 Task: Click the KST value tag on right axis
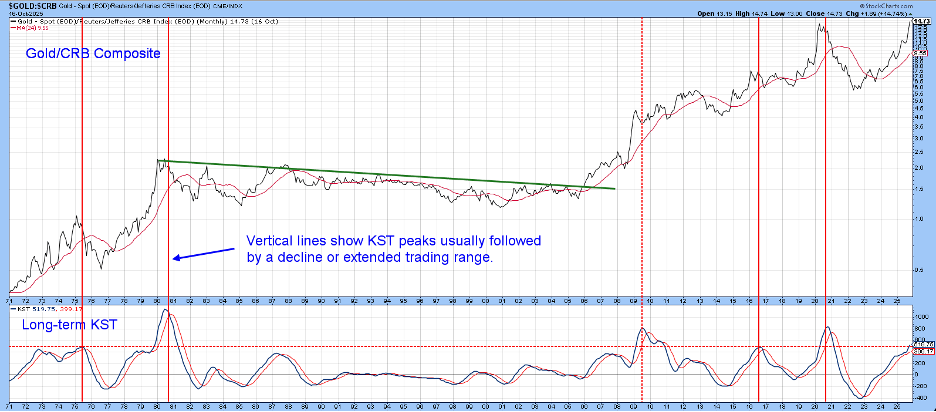coord(922,346)
